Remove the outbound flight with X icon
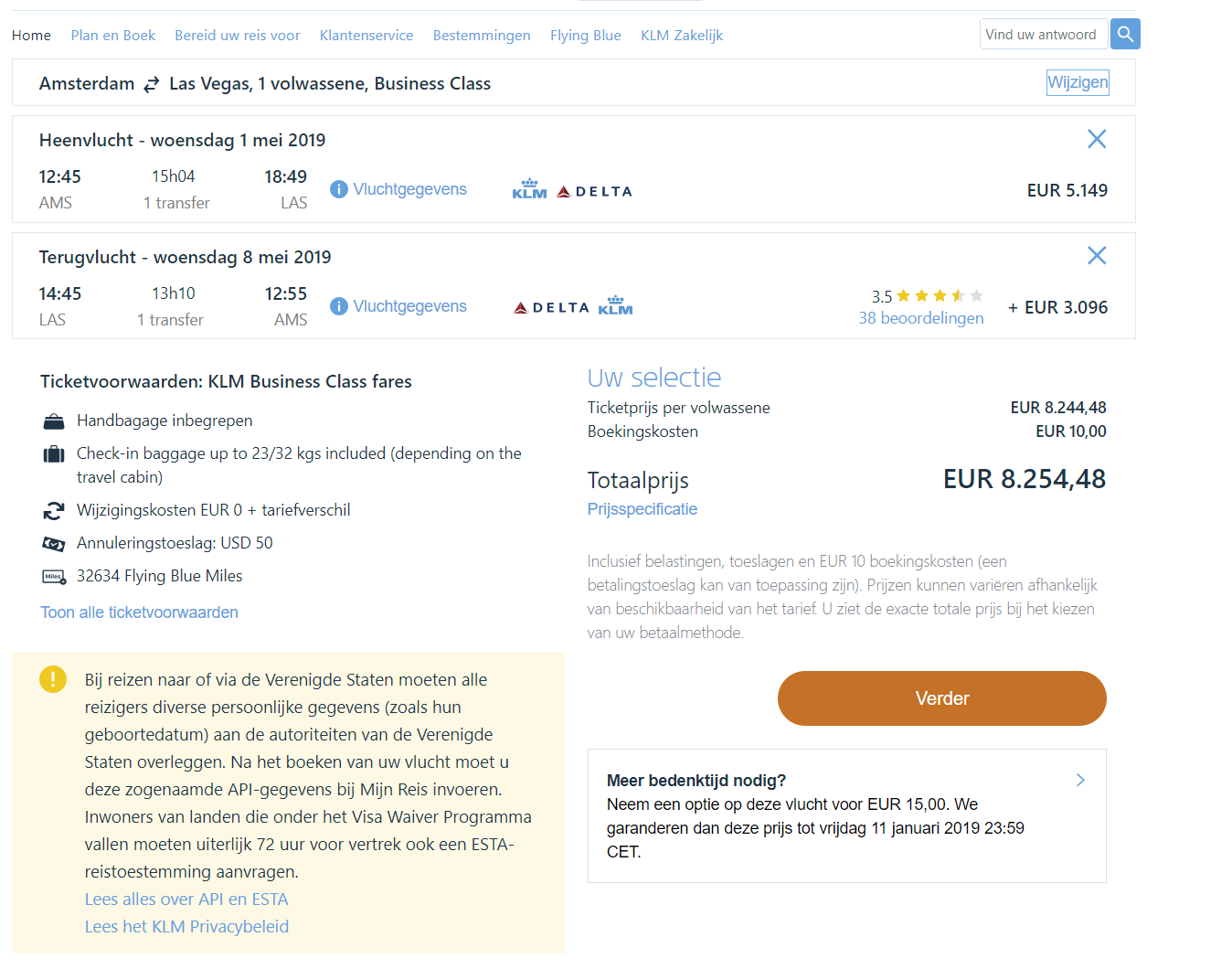Image resolution: width=1232 pixels, height=969 pixels. [x=1097, y=139]
